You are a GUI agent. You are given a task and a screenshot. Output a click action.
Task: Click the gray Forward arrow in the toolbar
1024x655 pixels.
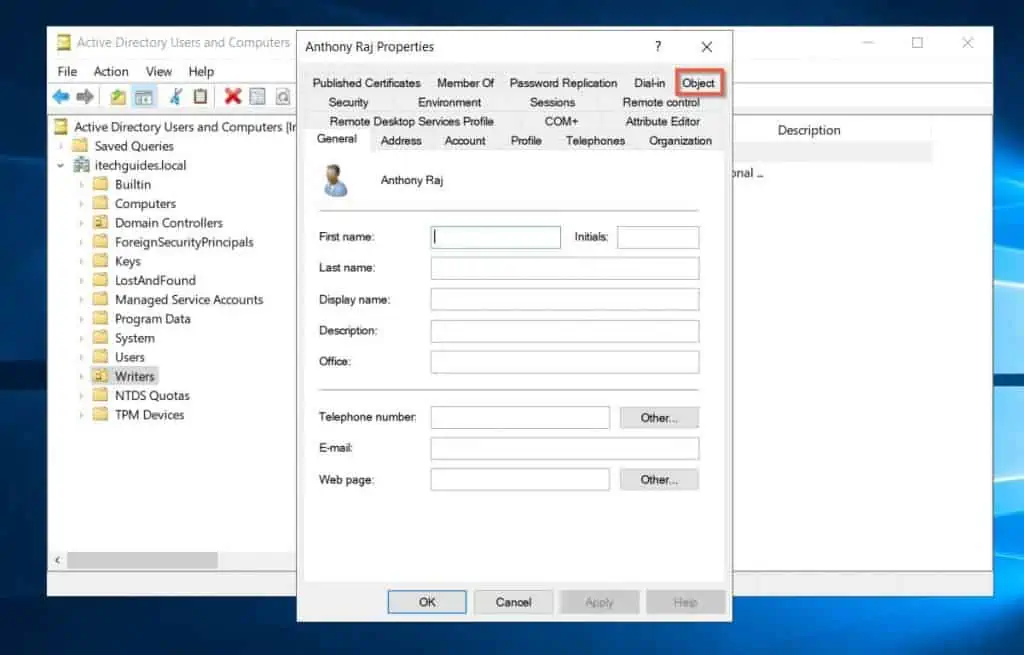click(x=85, y=97)
